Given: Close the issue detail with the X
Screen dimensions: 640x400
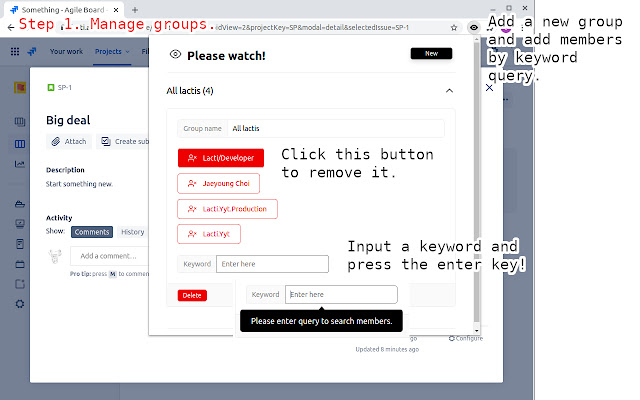Looking at the screenshot, I should (489, 87).
